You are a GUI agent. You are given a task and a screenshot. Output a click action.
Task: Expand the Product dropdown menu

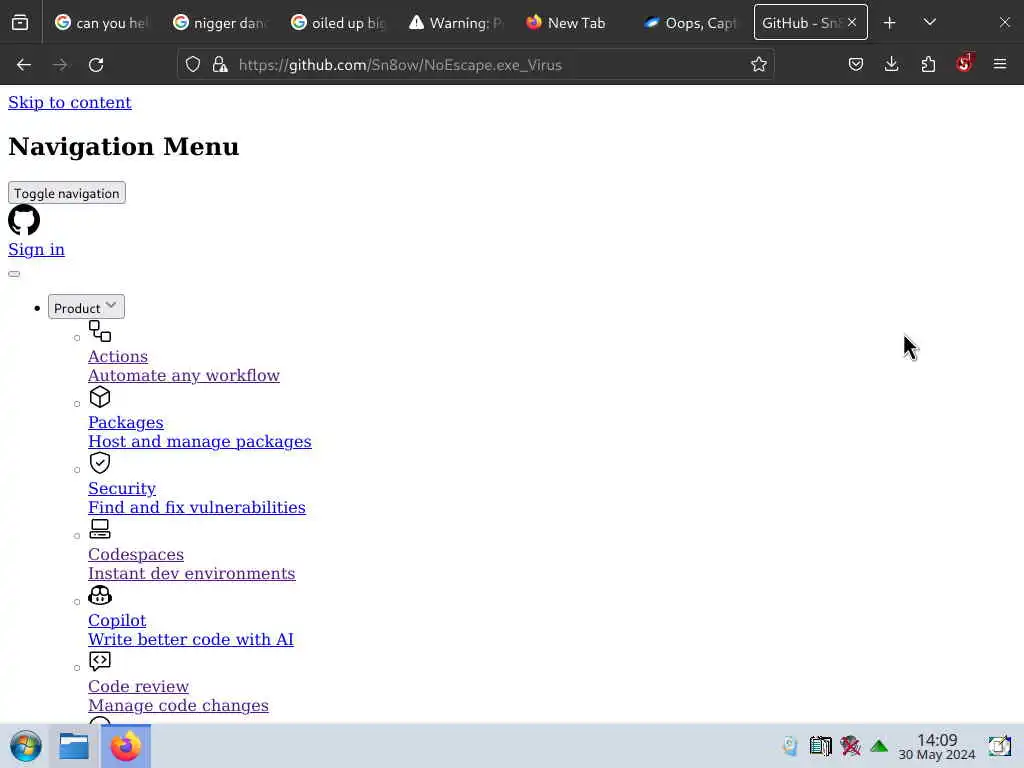point(86,307)
